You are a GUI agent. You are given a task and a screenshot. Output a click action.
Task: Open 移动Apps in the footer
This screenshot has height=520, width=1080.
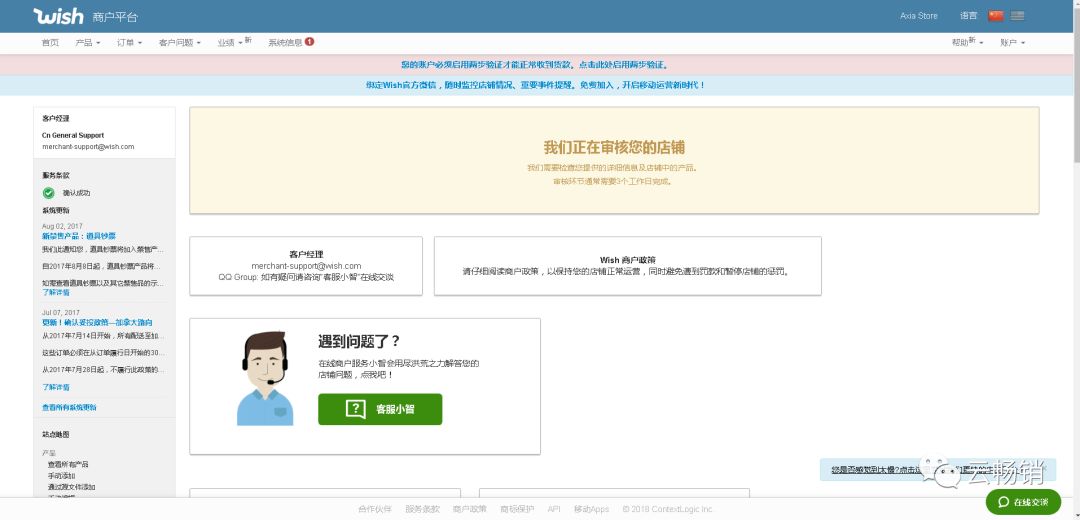pos(591,510)
